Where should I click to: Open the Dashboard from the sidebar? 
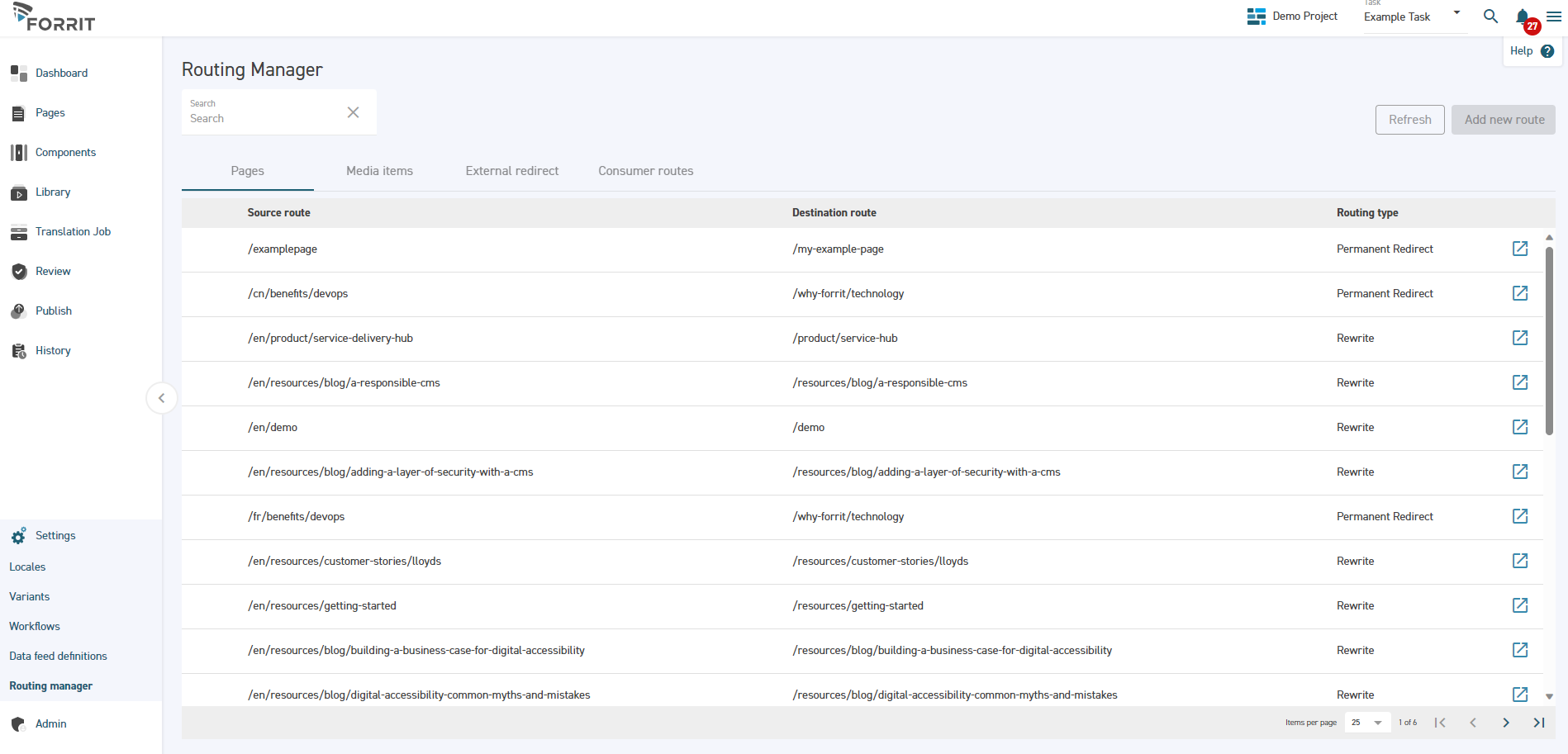tap(61, 73)
